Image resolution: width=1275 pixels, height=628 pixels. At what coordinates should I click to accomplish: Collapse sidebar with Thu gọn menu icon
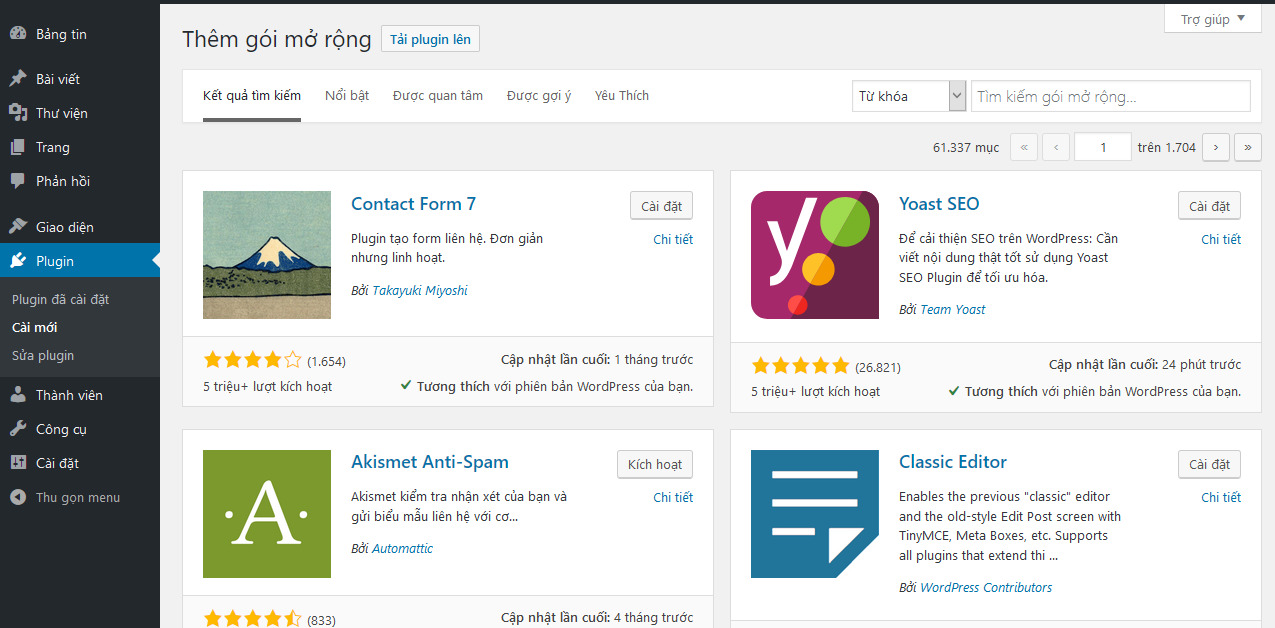pyautogui.click(x=18, y=497)
